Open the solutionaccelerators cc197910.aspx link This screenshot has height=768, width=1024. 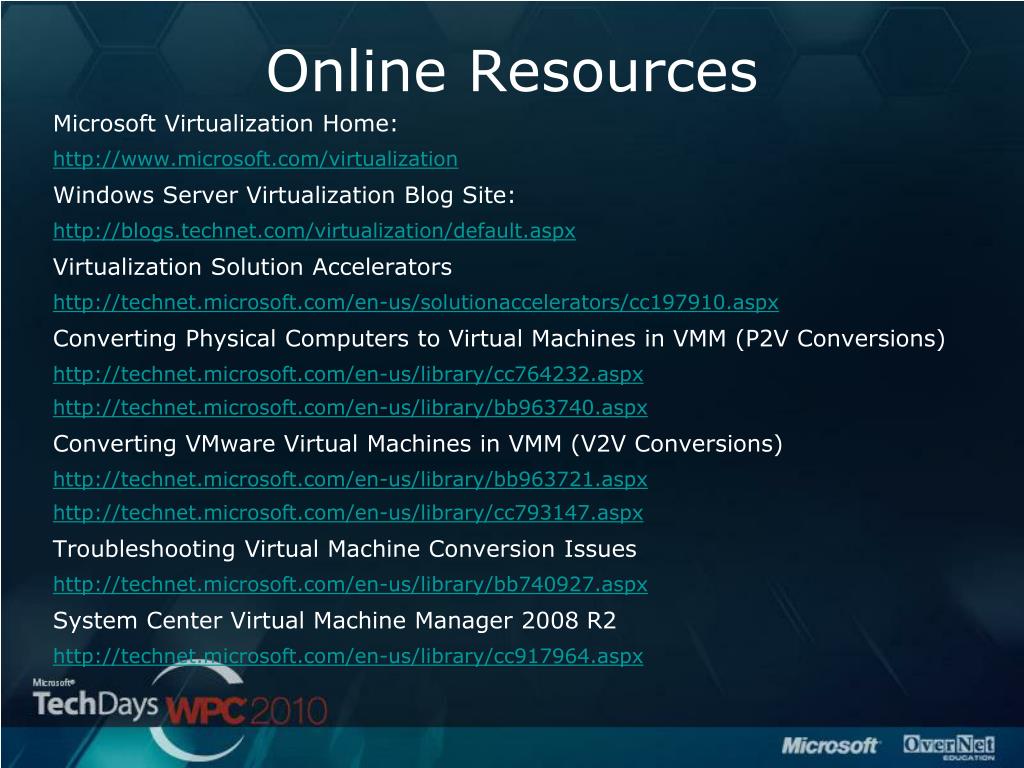coord(415,302)
